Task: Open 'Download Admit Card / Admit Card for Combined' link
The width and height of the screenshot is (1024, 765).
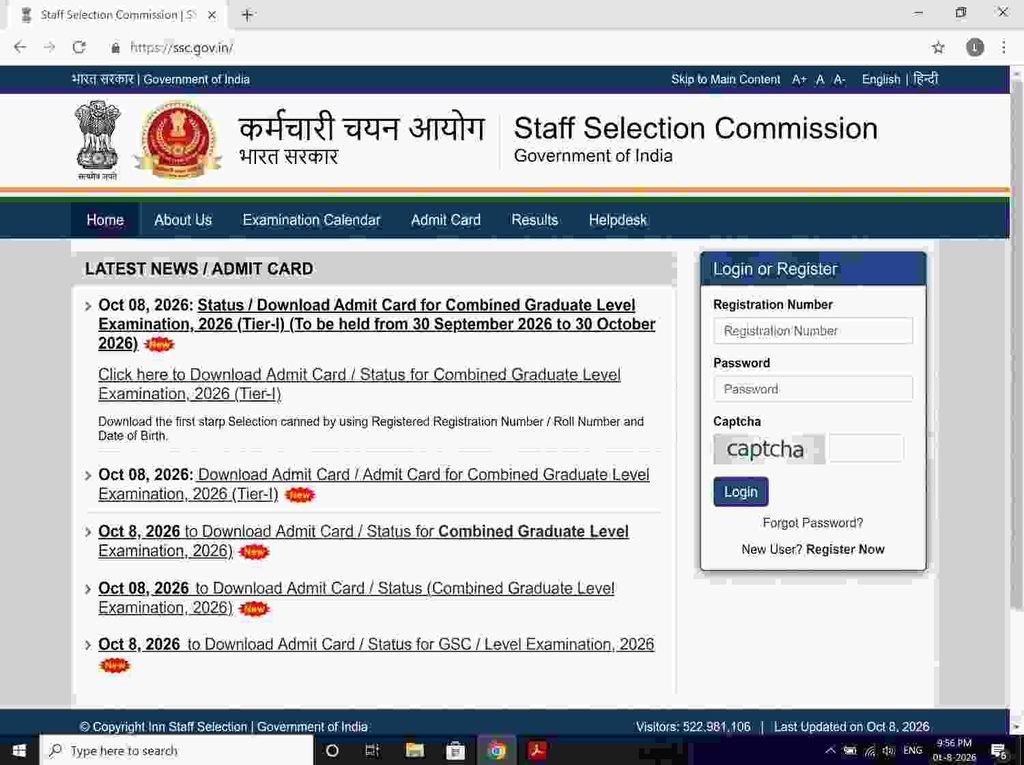Action: 374,484
